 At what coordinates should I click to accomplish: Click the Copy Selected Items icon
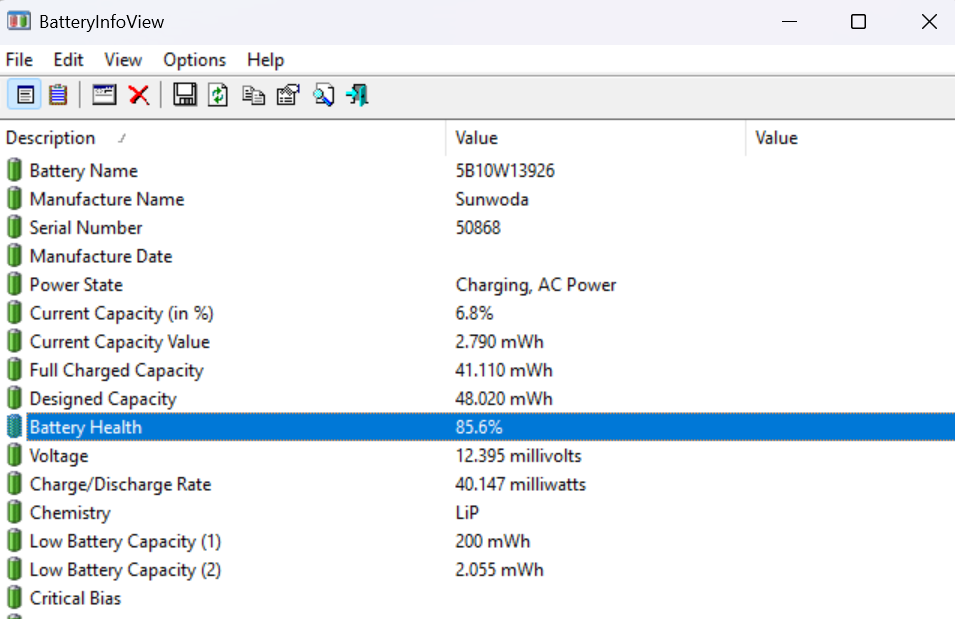253,95
